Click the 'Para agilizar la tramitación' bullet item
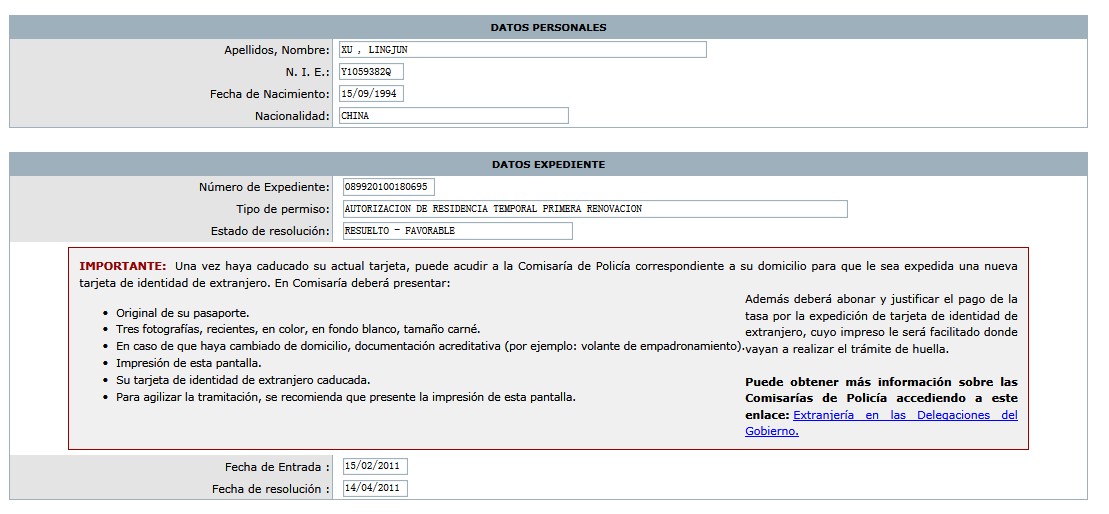1109x514 pixels. pos(345,397)
